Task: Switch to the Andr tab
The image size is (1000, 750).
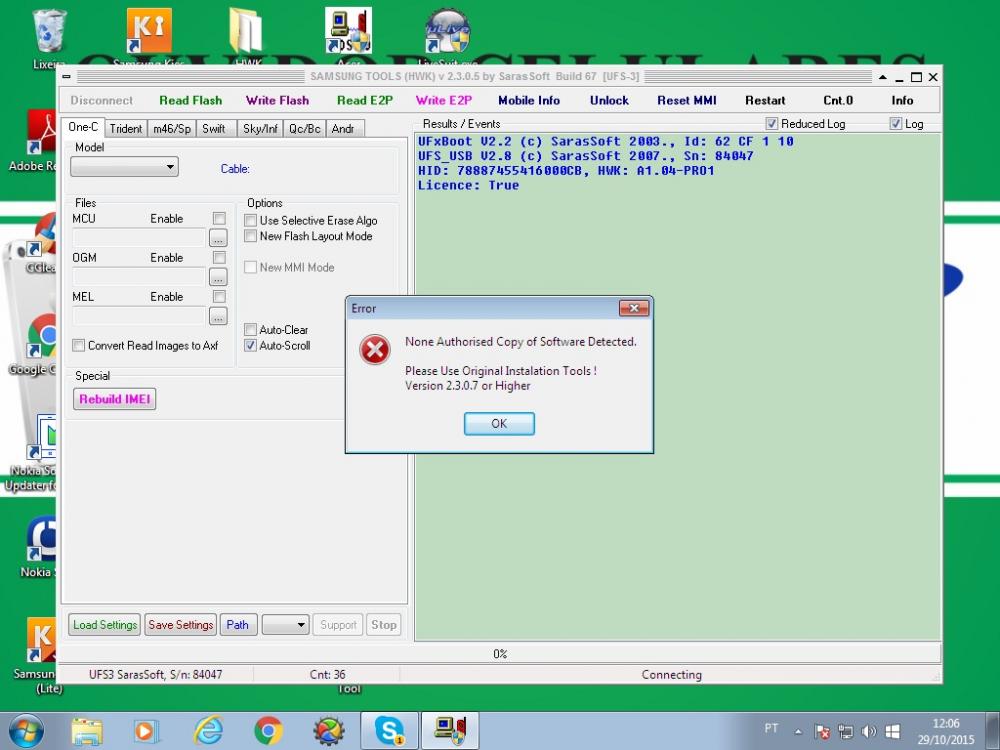Action: 344,129
